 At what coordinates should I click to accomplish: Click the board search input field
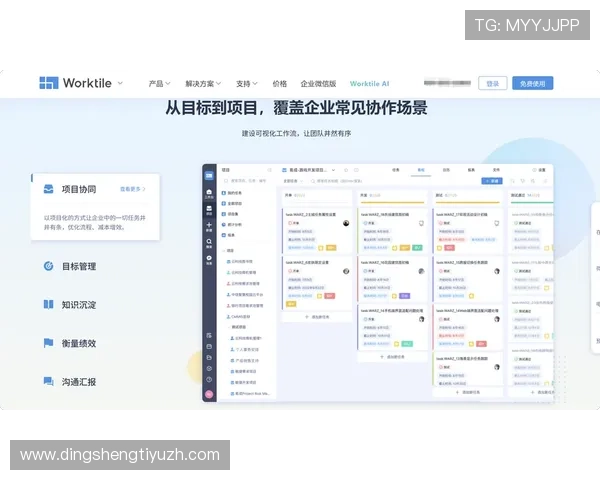pyautogui.click(x=336, y=181)
